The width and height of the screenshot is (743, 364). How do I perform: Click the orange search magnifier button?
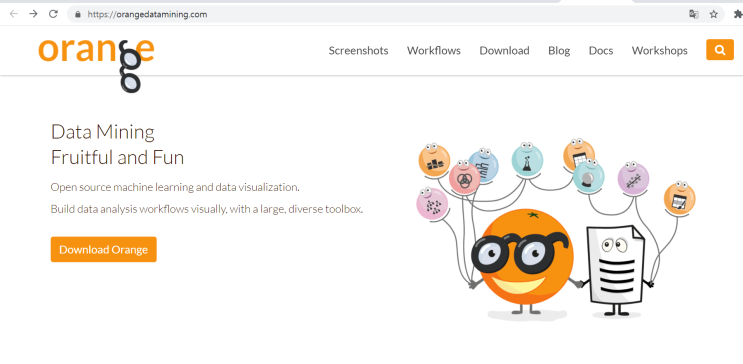click(720, 50)
